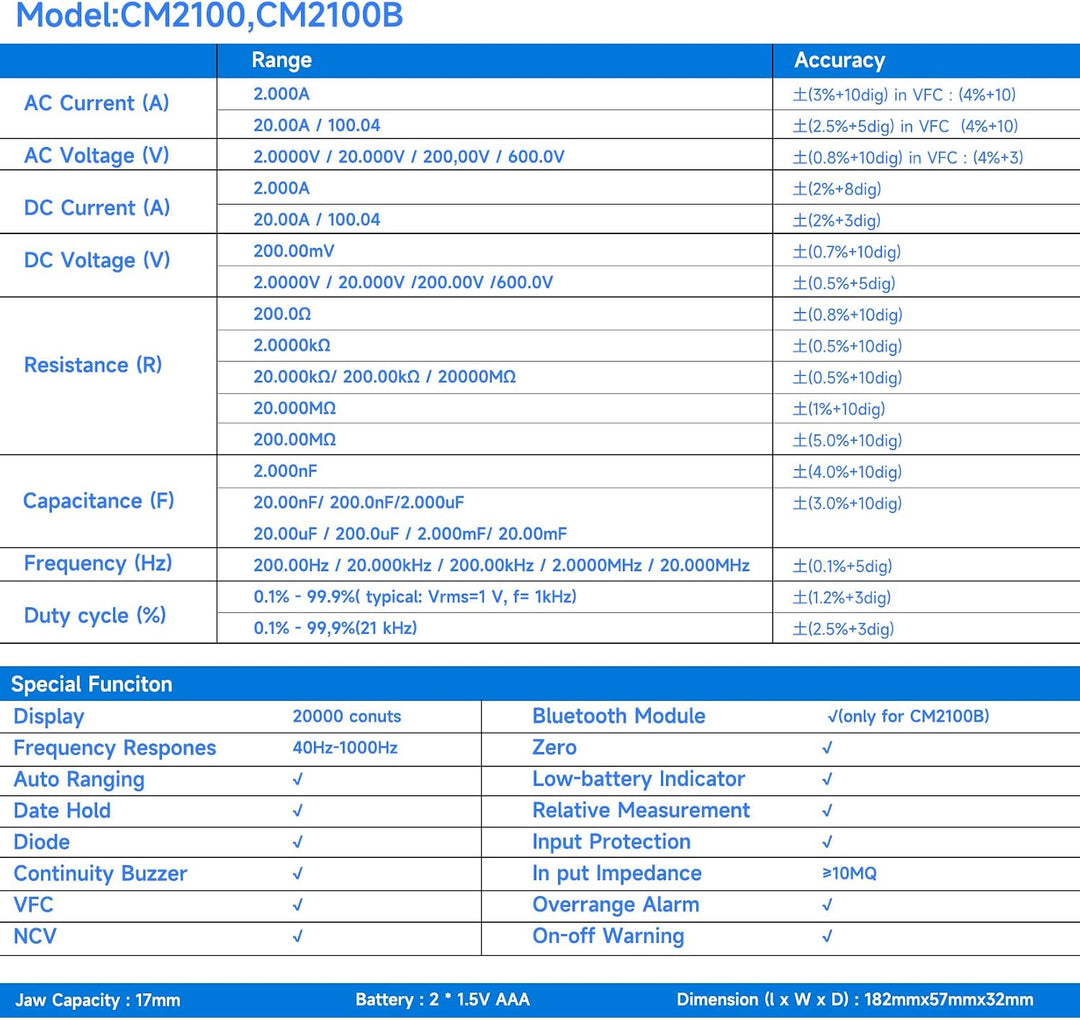This screenshot has width=1080, height=1020.
Task: Select the 2.000A range under AC Current
Action: click(282, 94)
